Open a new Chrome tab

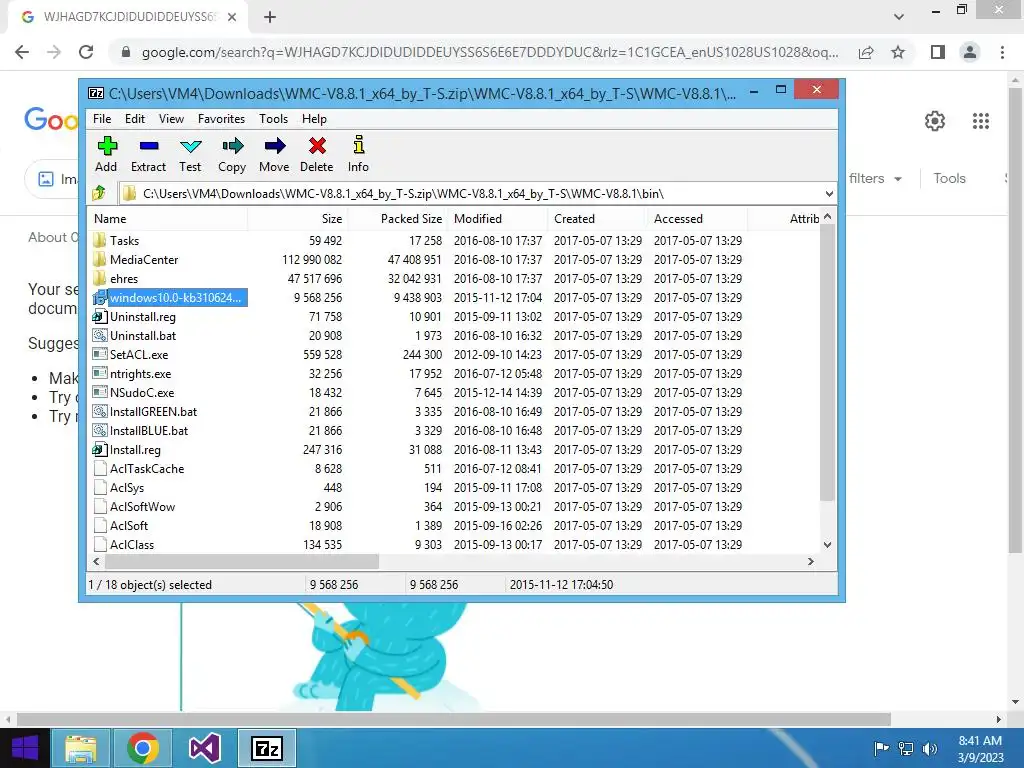[270, 18]
